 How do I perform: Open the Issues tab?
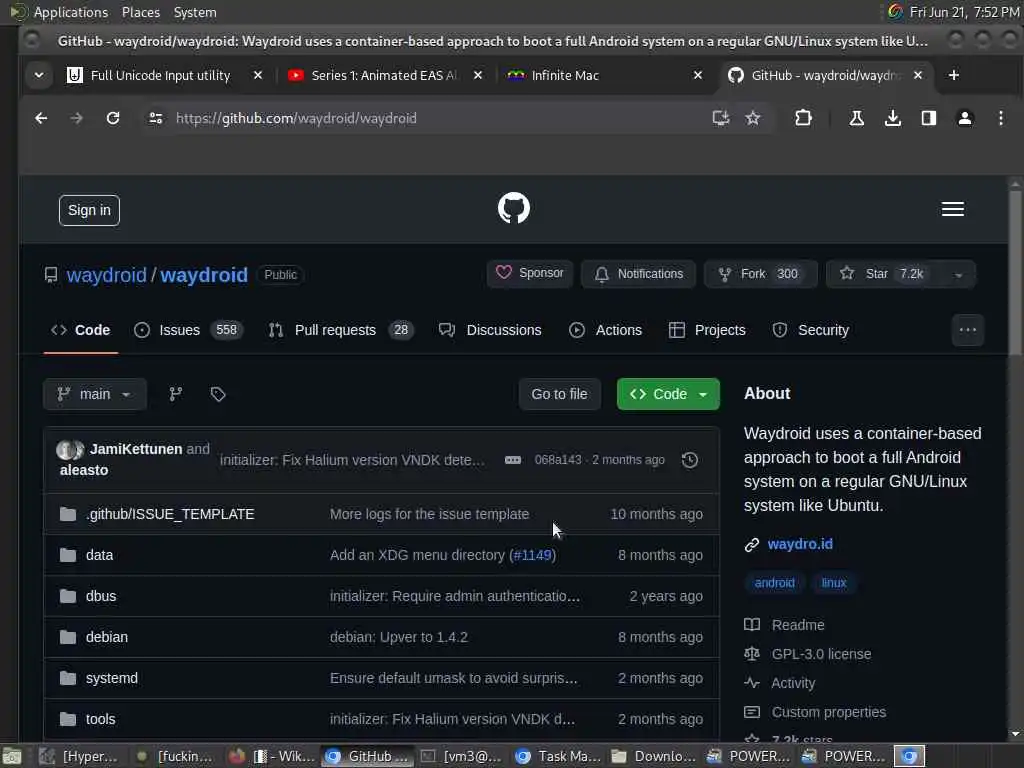188,330
